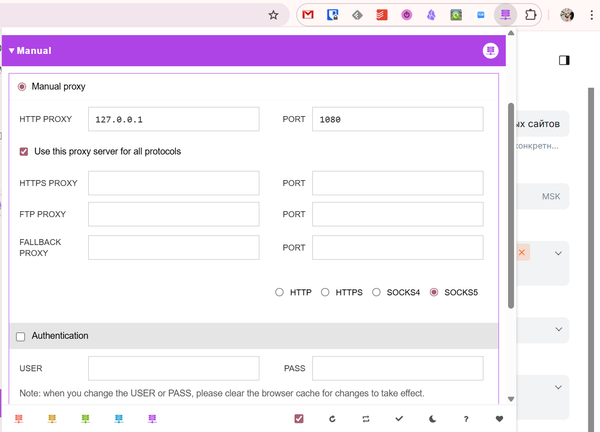Click the MSK field on background page

click(x=543, y=196)
